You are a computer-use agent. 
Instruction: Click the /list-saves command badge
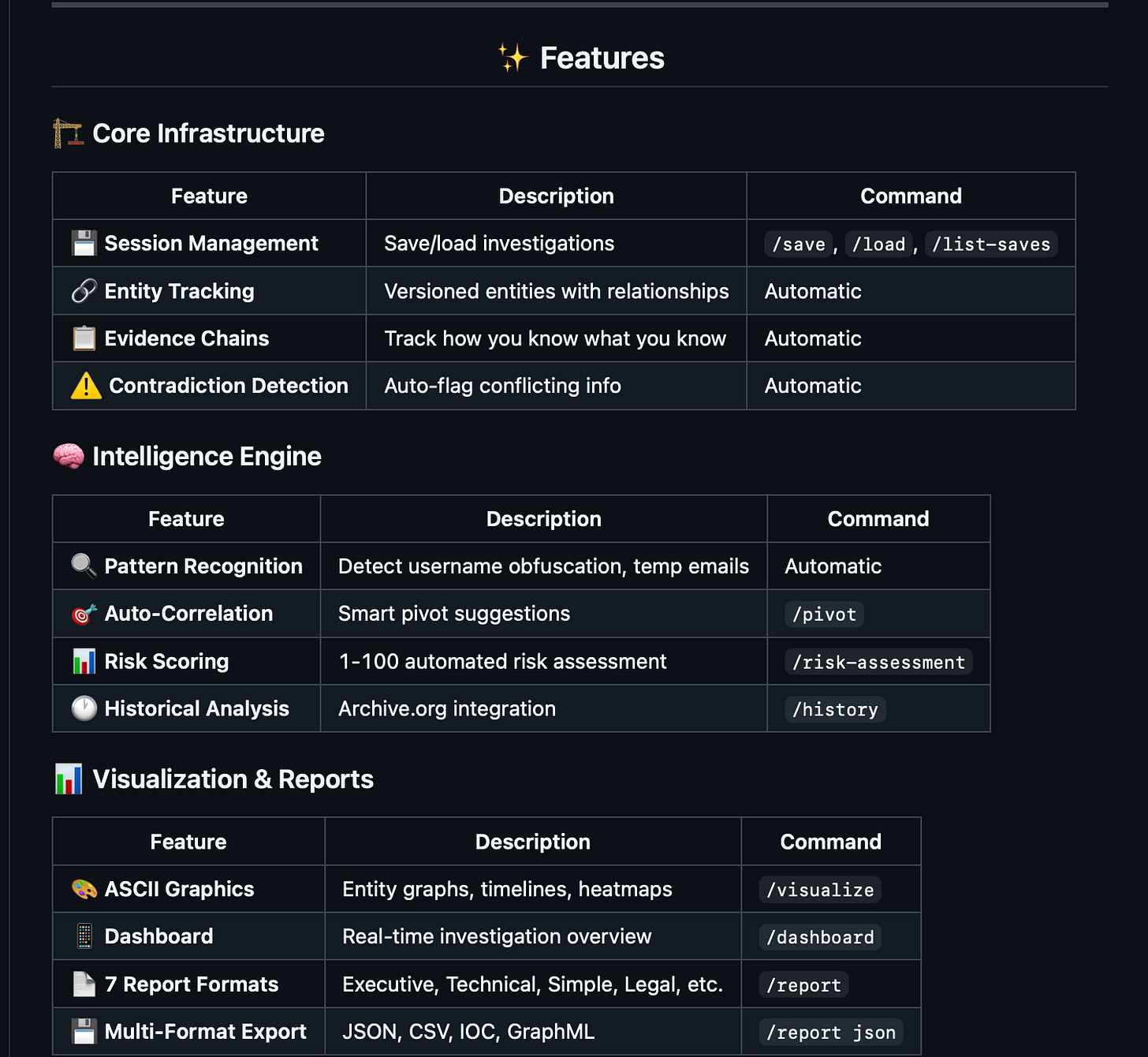pyautogui.click(x=991, y=244)
